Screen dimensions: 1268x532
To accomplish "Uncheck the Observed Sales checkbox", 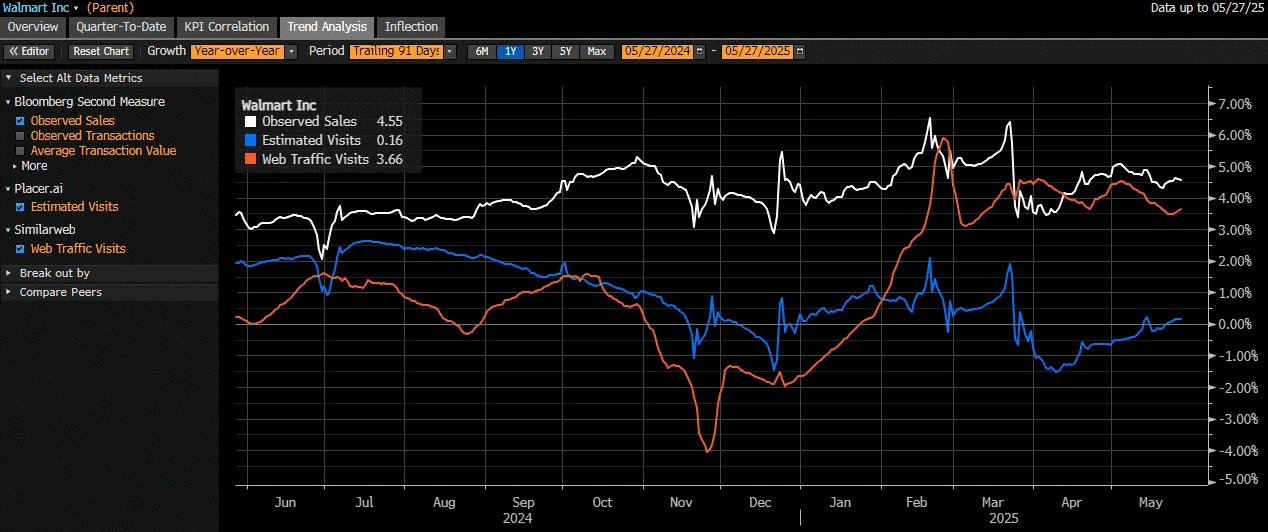I will click(20, 121).
